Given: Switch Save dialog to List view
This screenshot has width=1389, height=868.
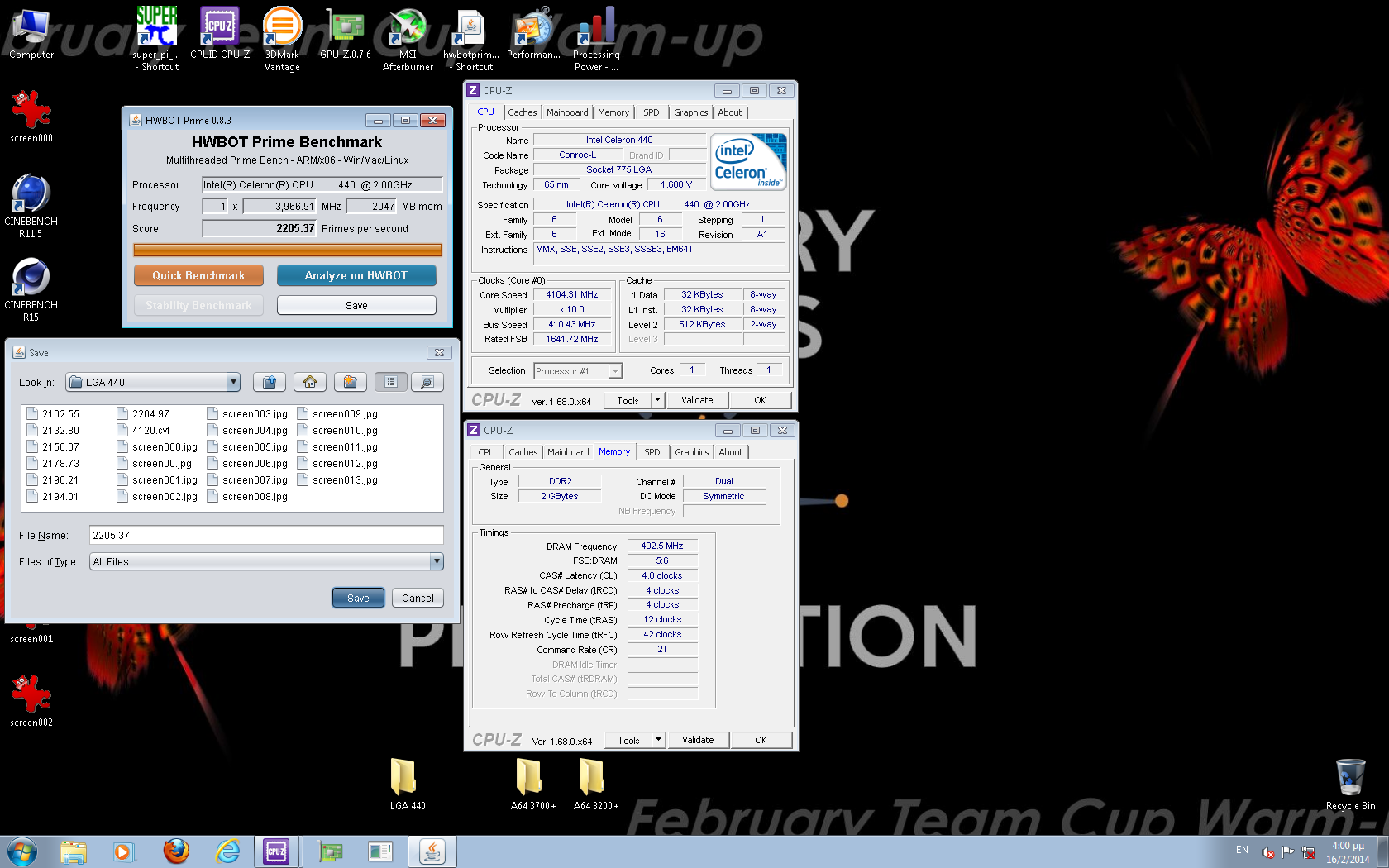Looking at the screenshot, I should 390,382.
